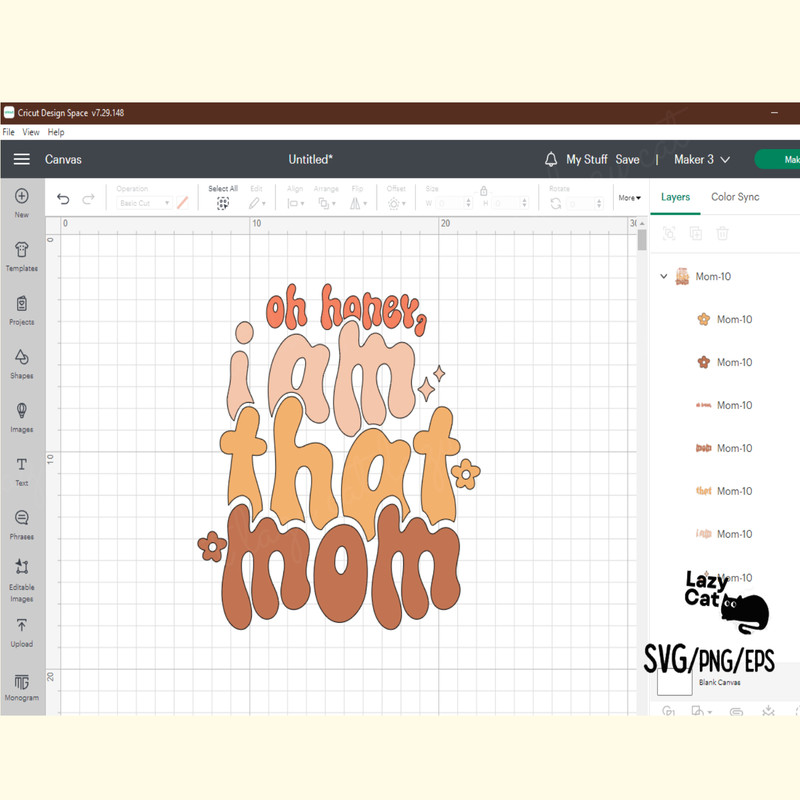
Task: Open the Templates panel
Action: pos(22,251)
